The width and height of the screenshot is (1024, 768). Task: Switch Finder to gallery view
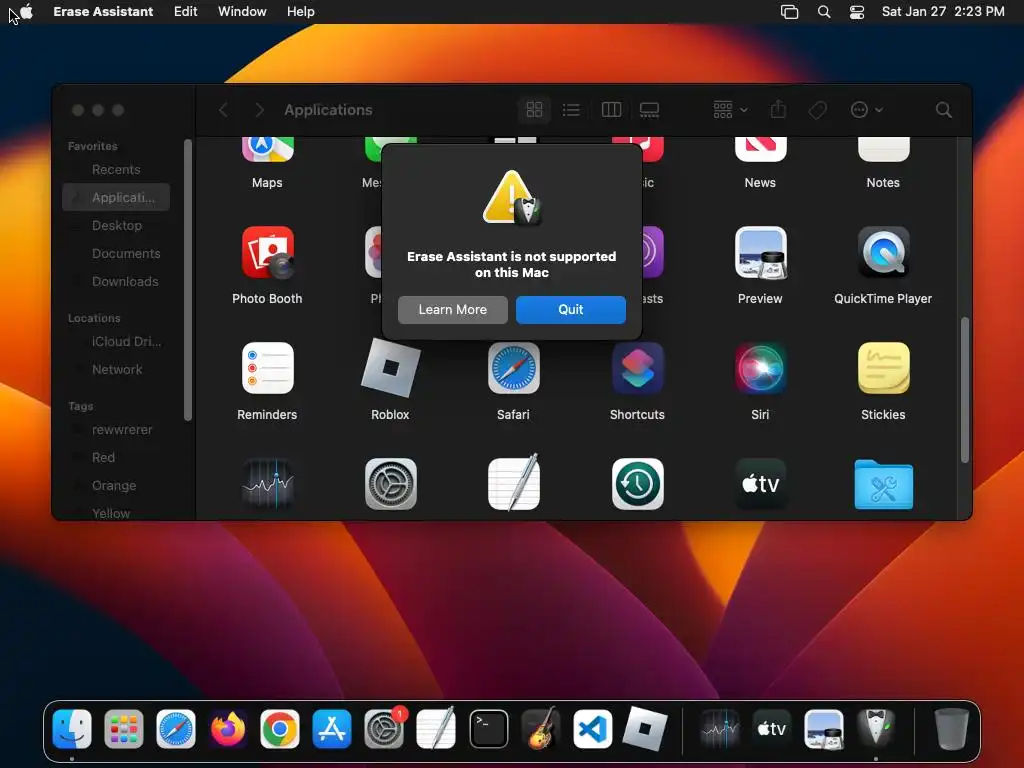[649, 110]
